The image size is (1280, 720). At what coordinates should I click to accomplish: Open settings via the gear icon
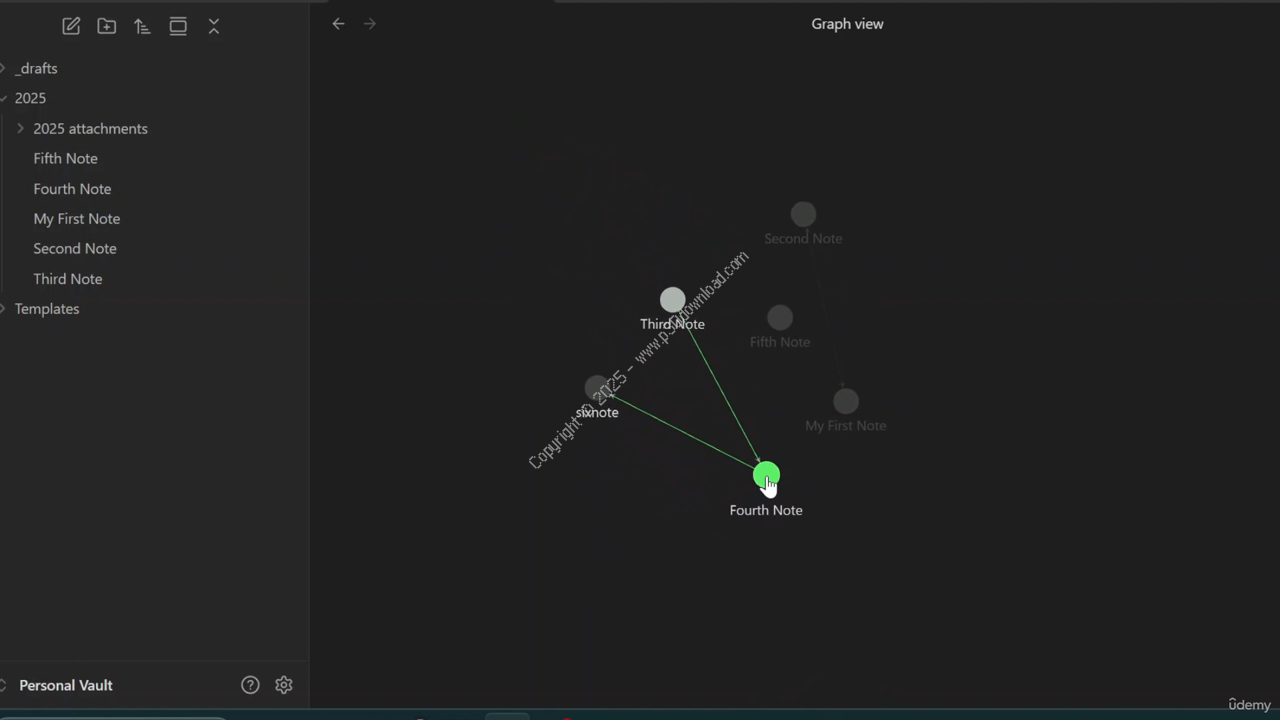[x=284, y=685]
